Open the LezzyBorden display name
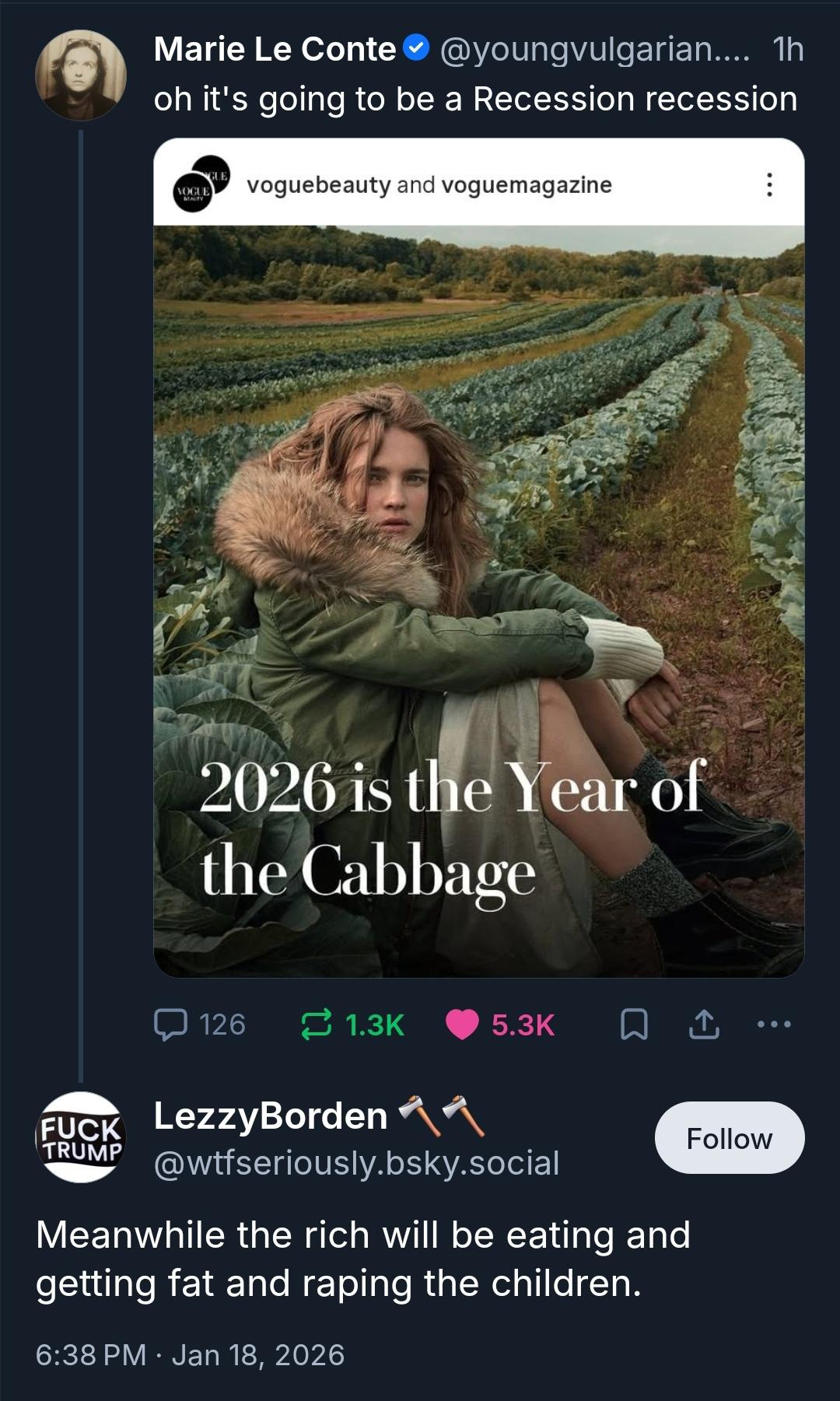This screenshot has width=840, height=1401. [271, 1116]
